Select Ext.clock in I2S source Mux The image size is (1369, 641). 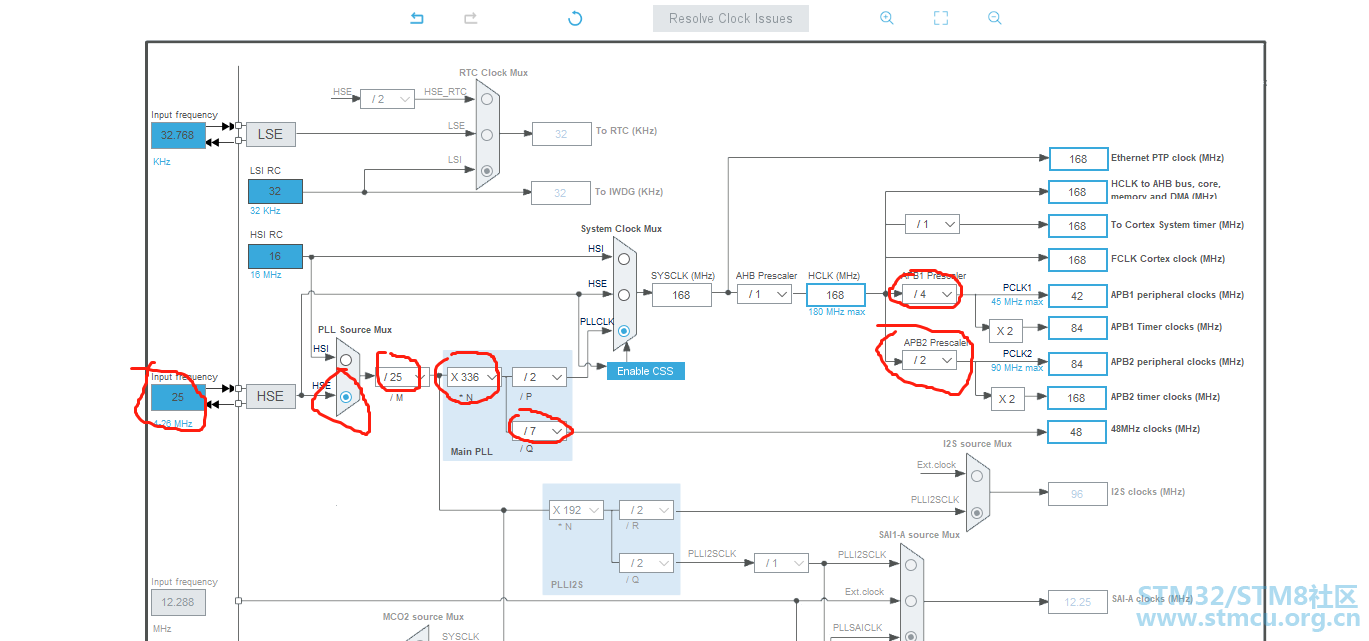coord(977,475)
